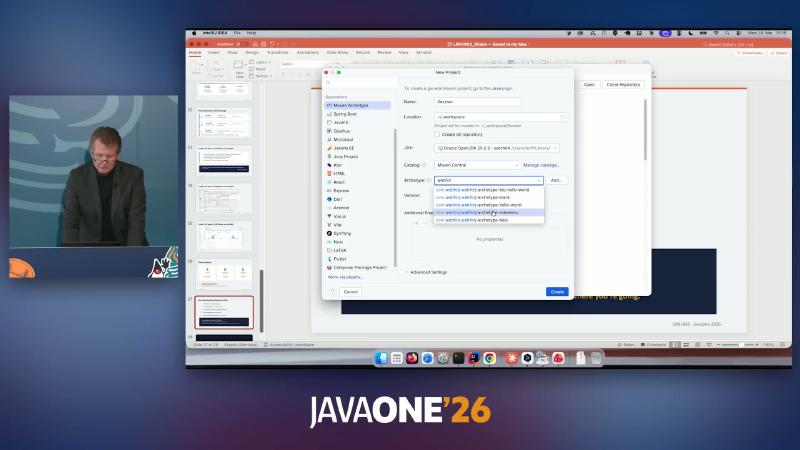Click the Manage catalogs link
The width and height of the screenshot is (800, 450).
click(541, 165)
